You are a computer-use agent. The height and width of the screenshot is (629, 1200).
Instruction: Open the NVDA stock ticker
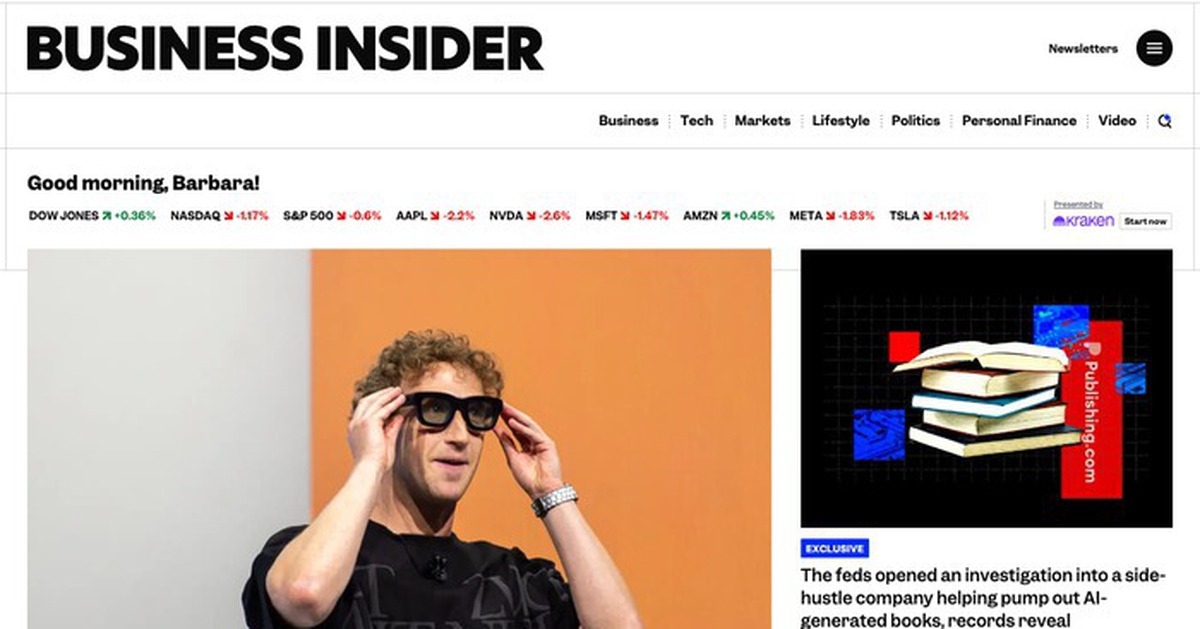[530, 215]
